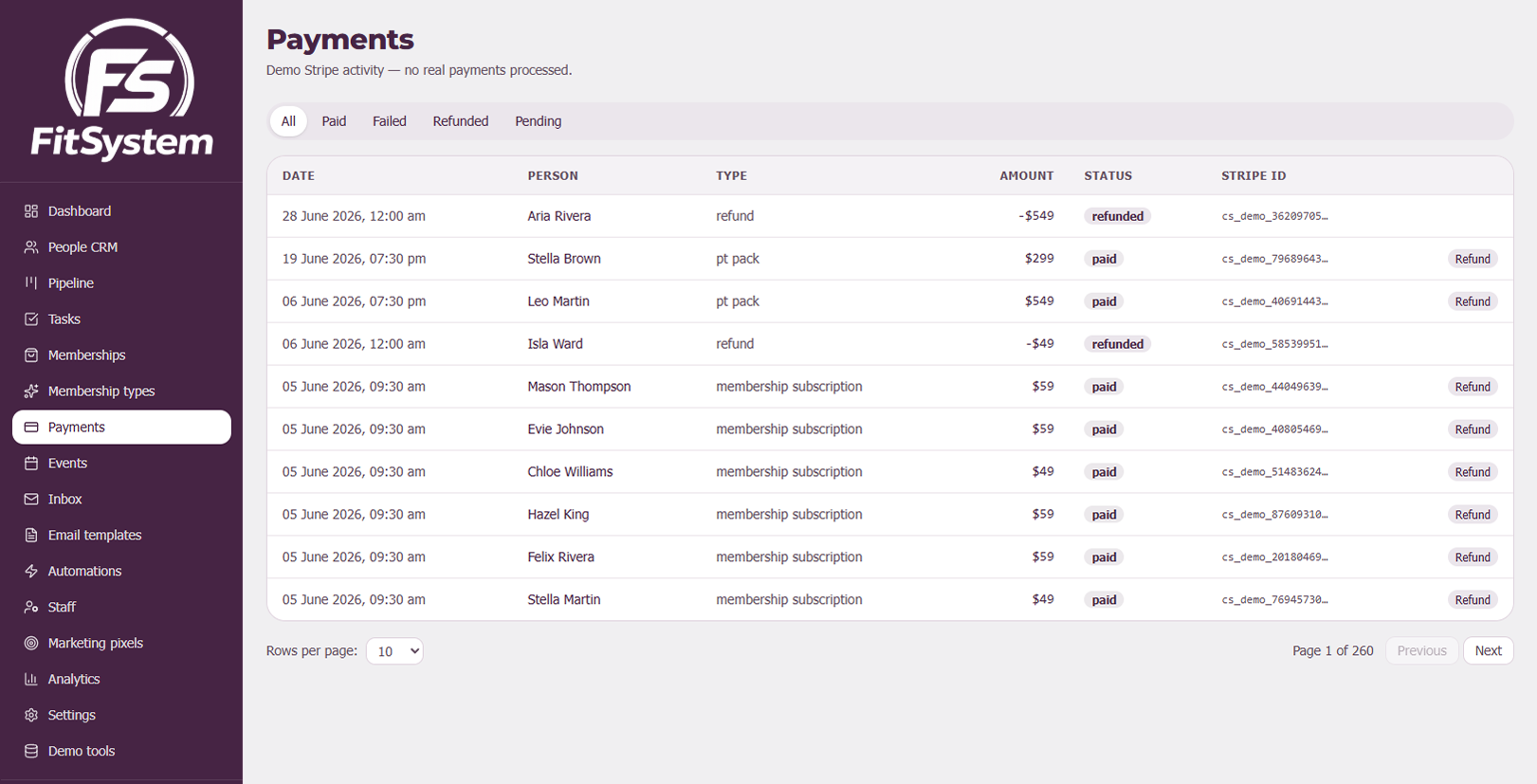
Task: Click the Inbox envelope icon
Action: [x=31, y=500]
